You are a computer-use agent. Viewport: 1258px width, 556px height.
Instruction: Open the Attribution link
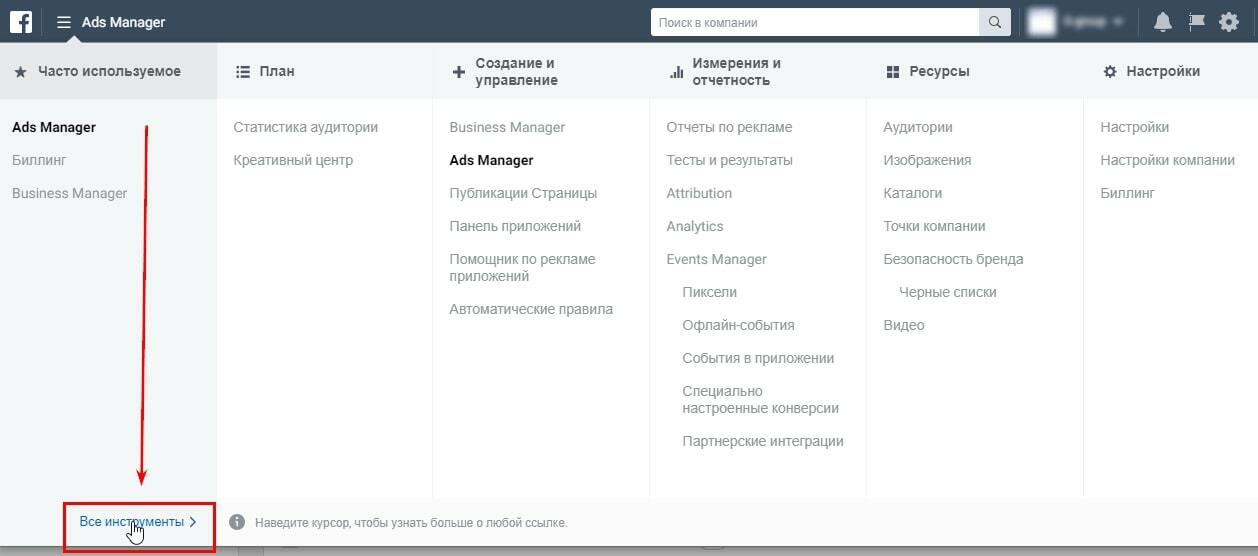click(699, 193)
